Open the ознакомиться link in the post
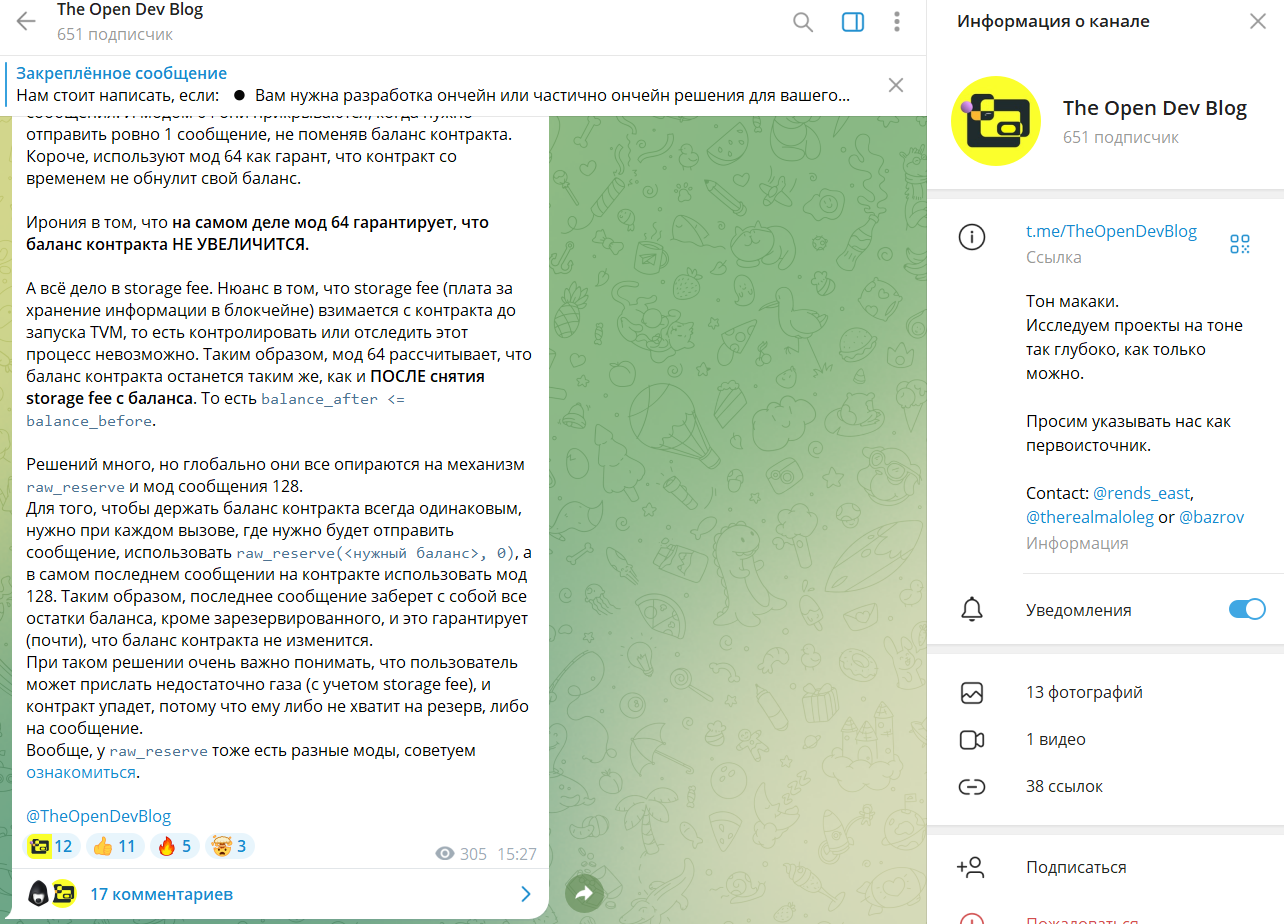Image resolution: width=1284 pixels, height=924 pixels. 81,772
